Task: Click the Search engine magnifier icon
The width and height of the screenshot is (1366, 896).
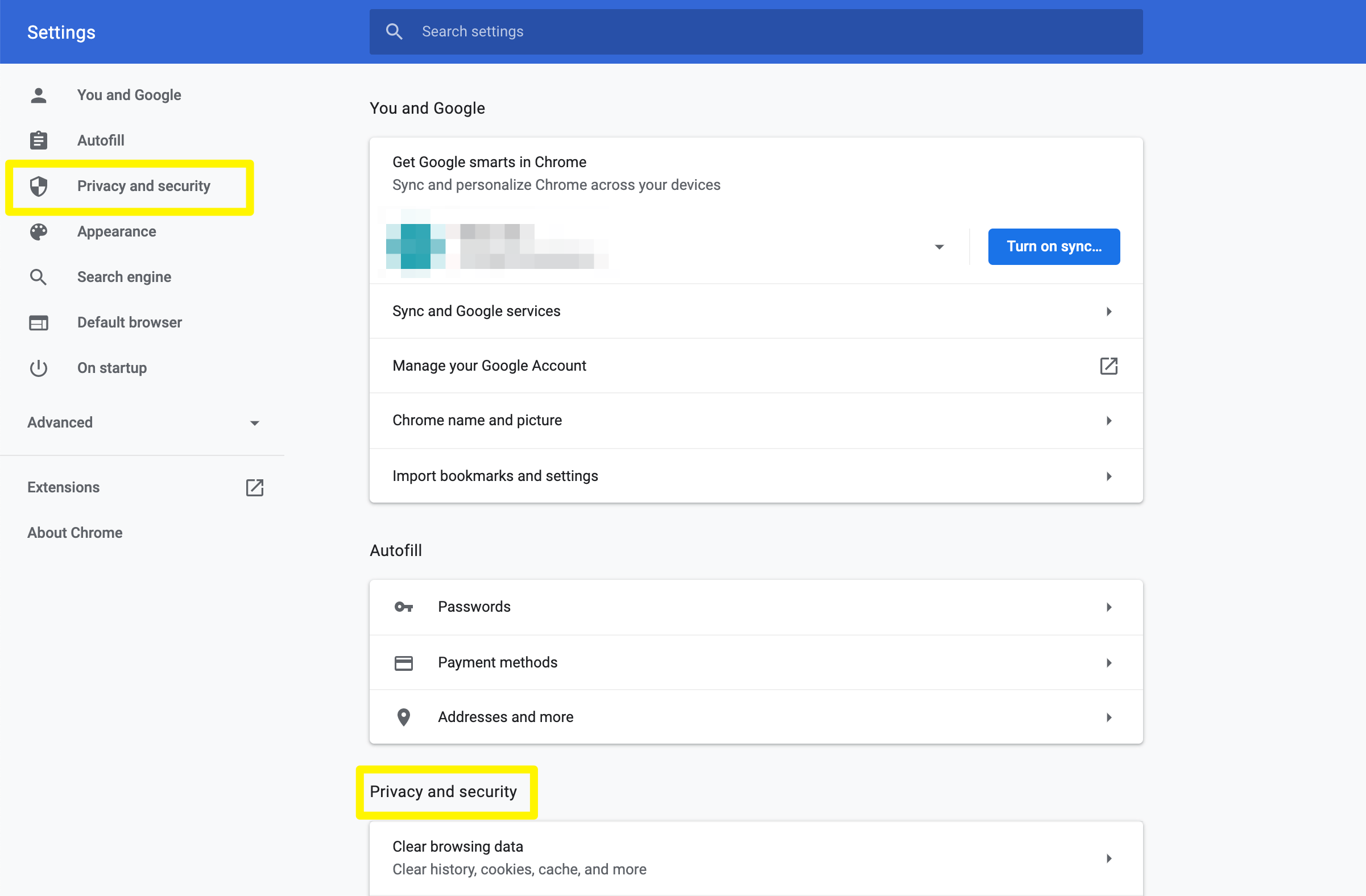Action: point(38,277)
